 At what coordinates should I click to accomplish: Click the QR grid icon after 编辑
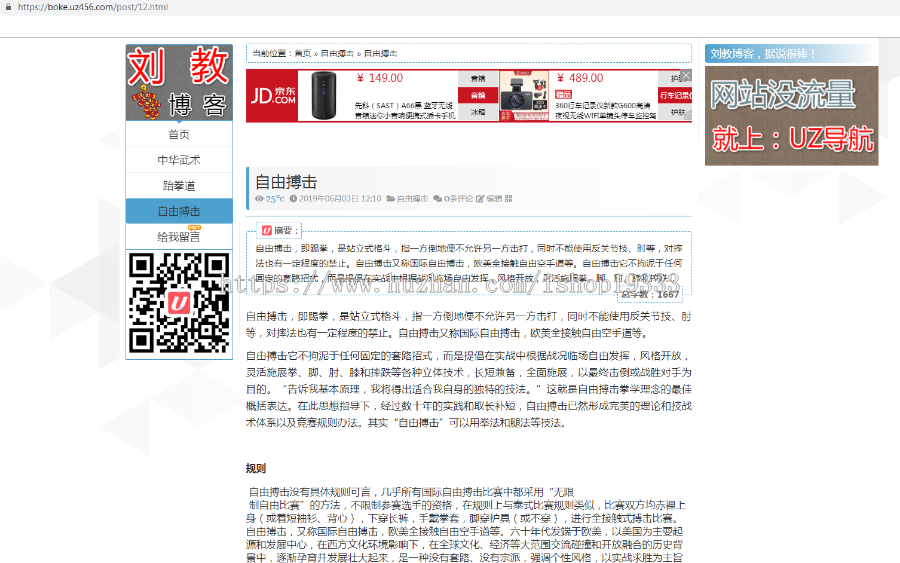pyautogui.click(x=509, y=199)
